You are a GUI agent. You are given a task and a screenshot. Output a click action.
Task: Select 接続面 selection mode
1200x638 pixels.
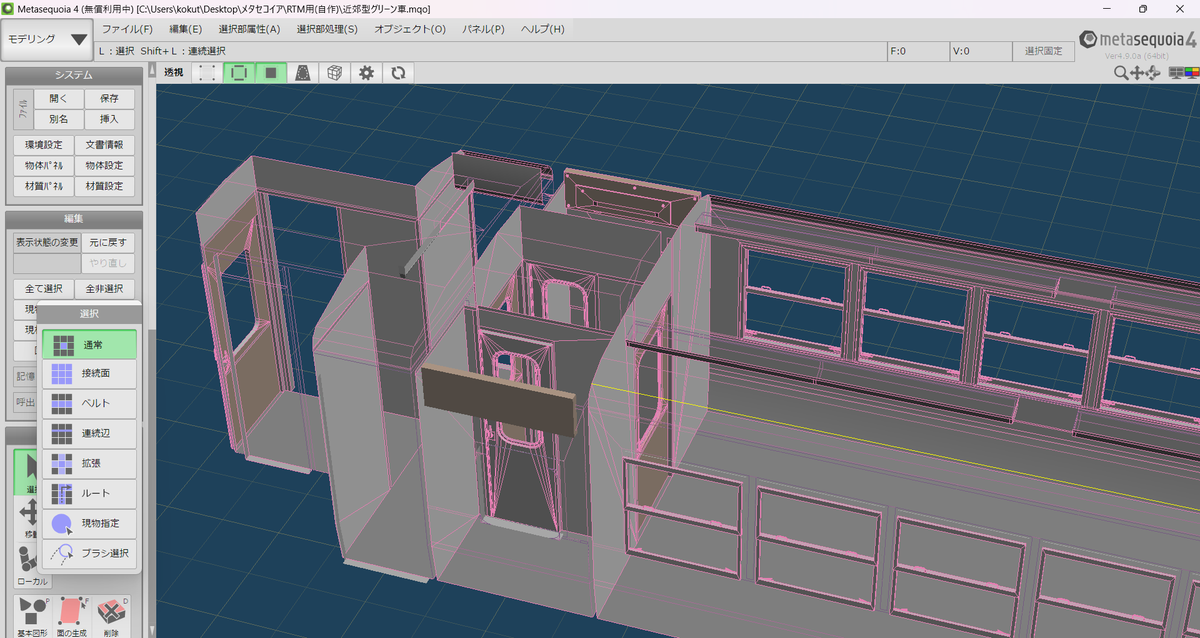click(x=89, y=374)
